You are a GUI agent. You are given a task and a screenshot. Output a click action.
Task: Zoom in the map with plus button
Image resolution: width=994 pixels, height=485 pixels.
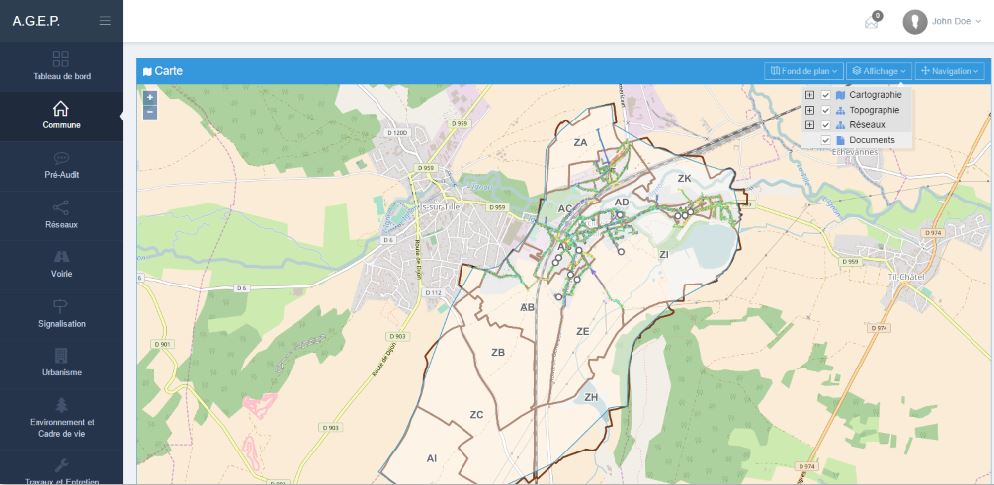click(x=150, y=98)
